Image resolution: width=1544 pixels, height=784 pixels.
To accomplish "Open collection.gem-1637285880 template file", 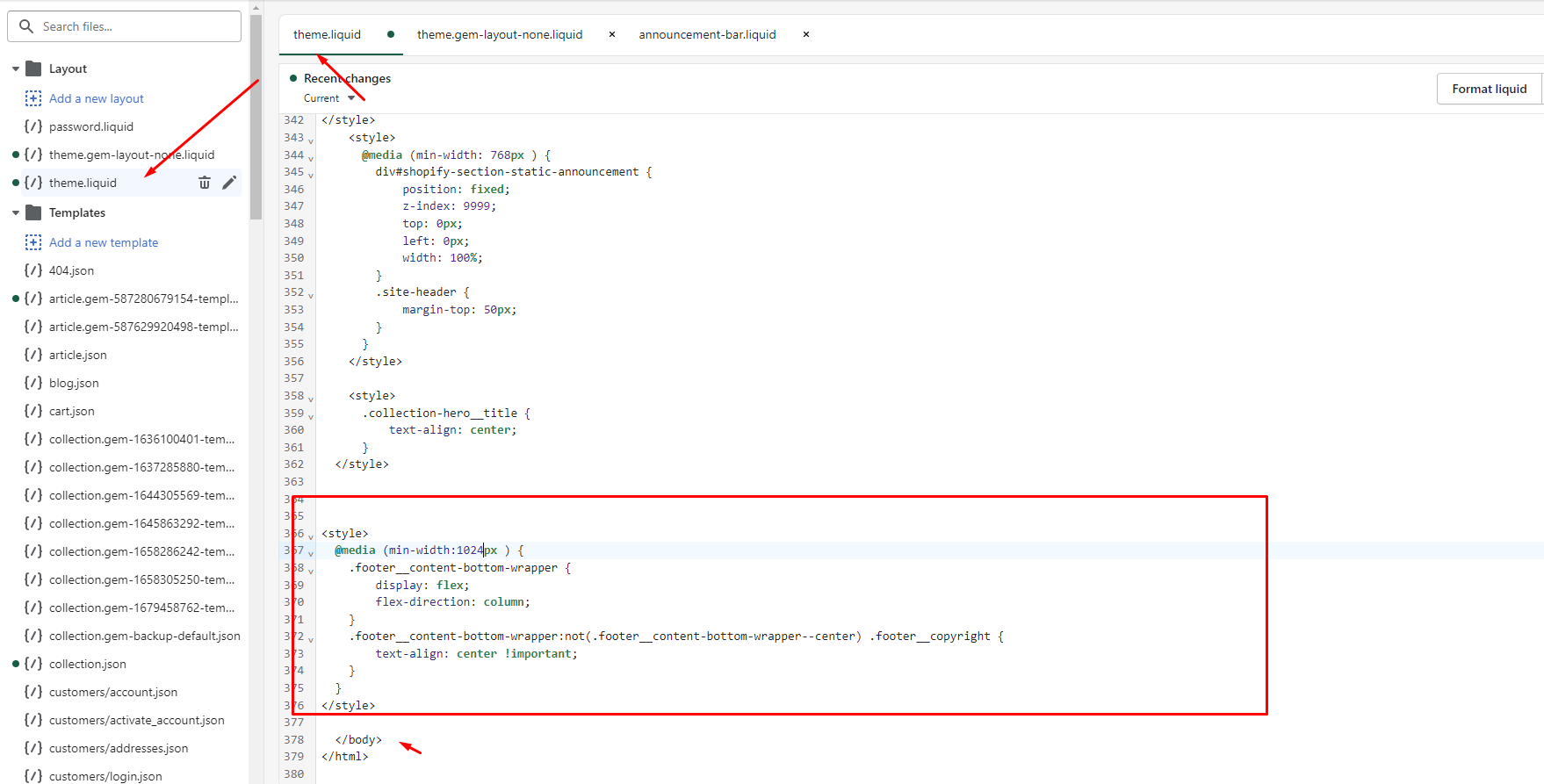I will click(x=142, y=467).
